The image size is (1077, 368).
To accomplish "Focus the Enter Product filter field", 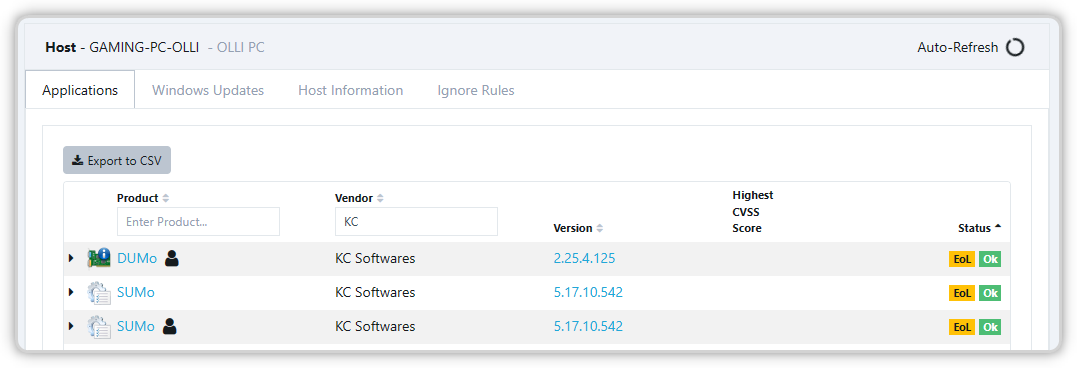I will 199,222.
